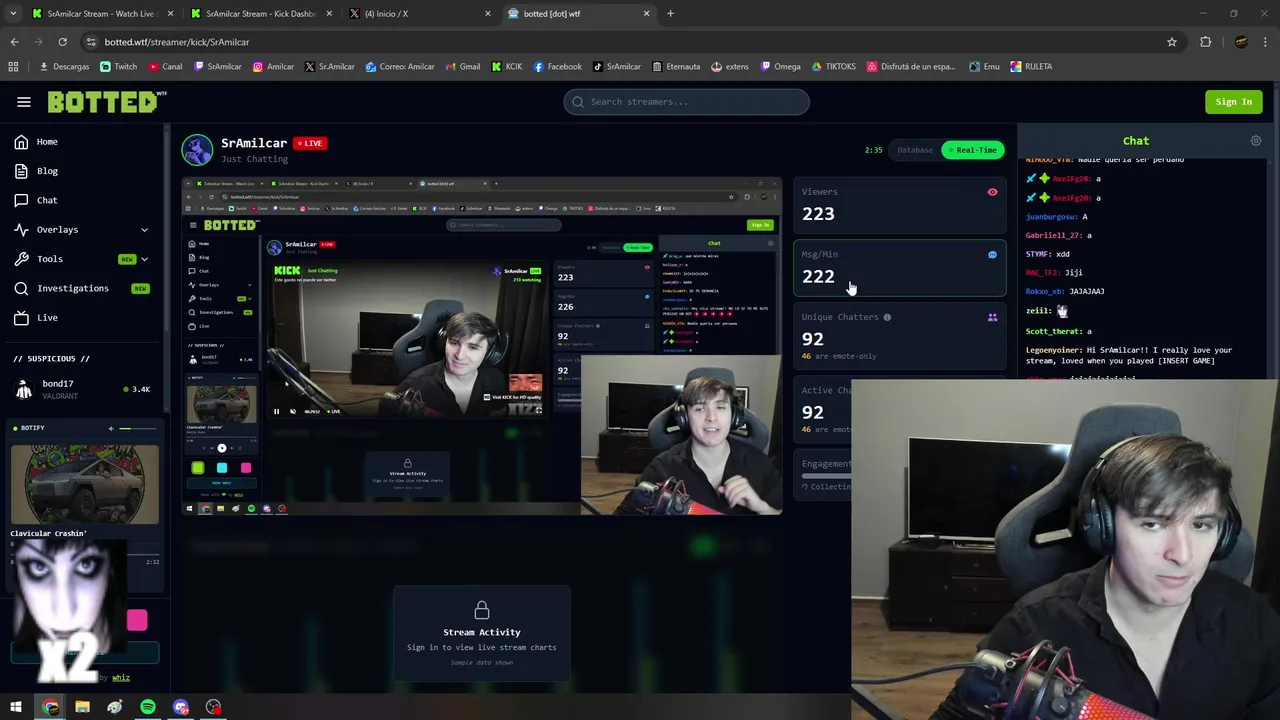The image size is (1280, 720).
Task: Go back with the browser back arrow
Action: 14,42
